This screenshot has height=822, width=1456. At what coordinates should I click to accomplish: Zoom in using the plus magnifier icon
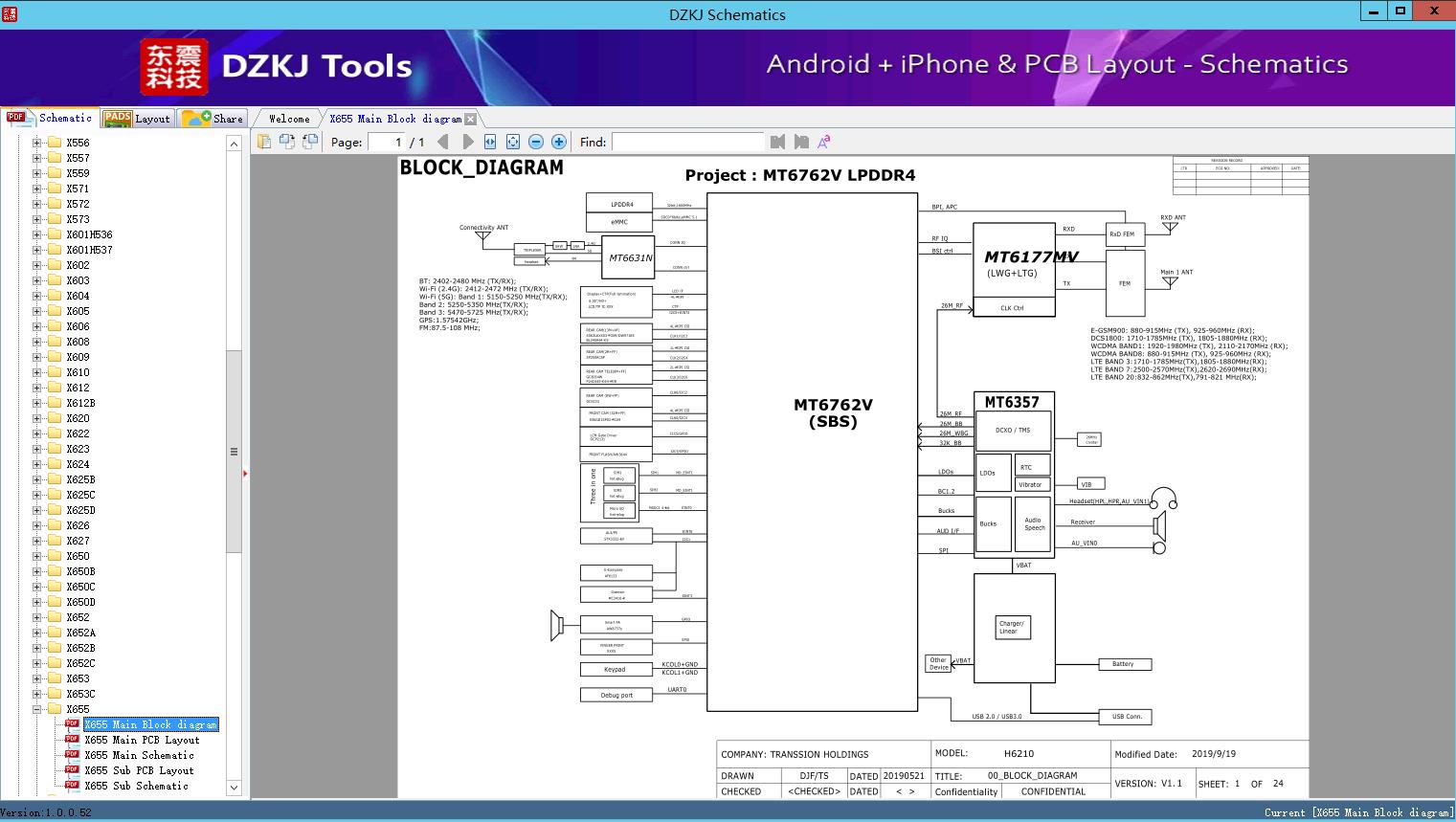coord(558,141)
